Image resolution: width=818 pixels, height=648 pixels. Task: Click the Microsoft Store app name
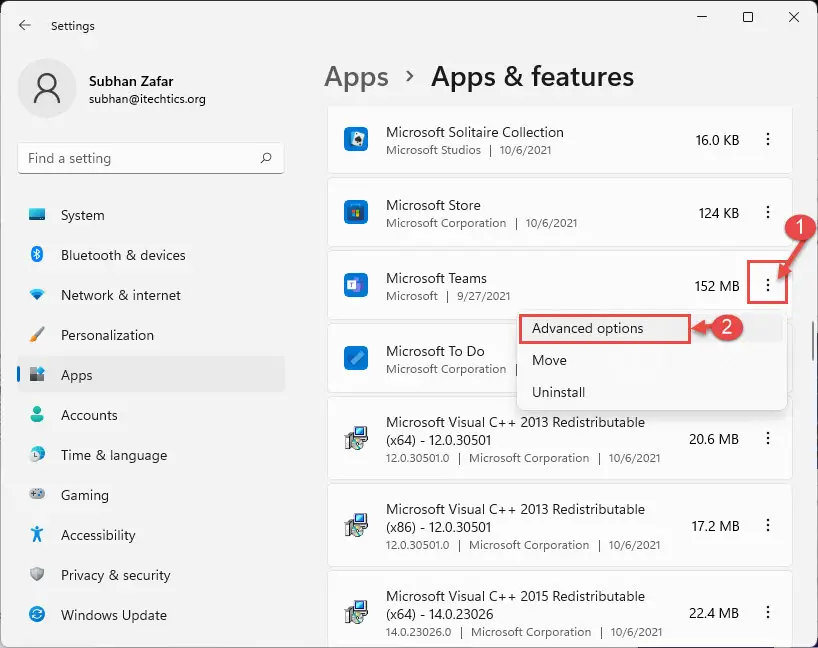(x=433, y=205)
